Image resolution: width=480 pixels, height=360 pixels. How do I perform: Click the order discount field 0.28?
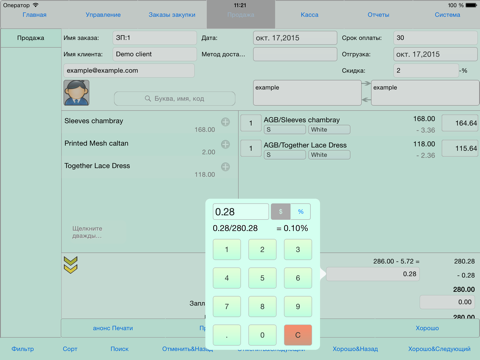point(373,274)
